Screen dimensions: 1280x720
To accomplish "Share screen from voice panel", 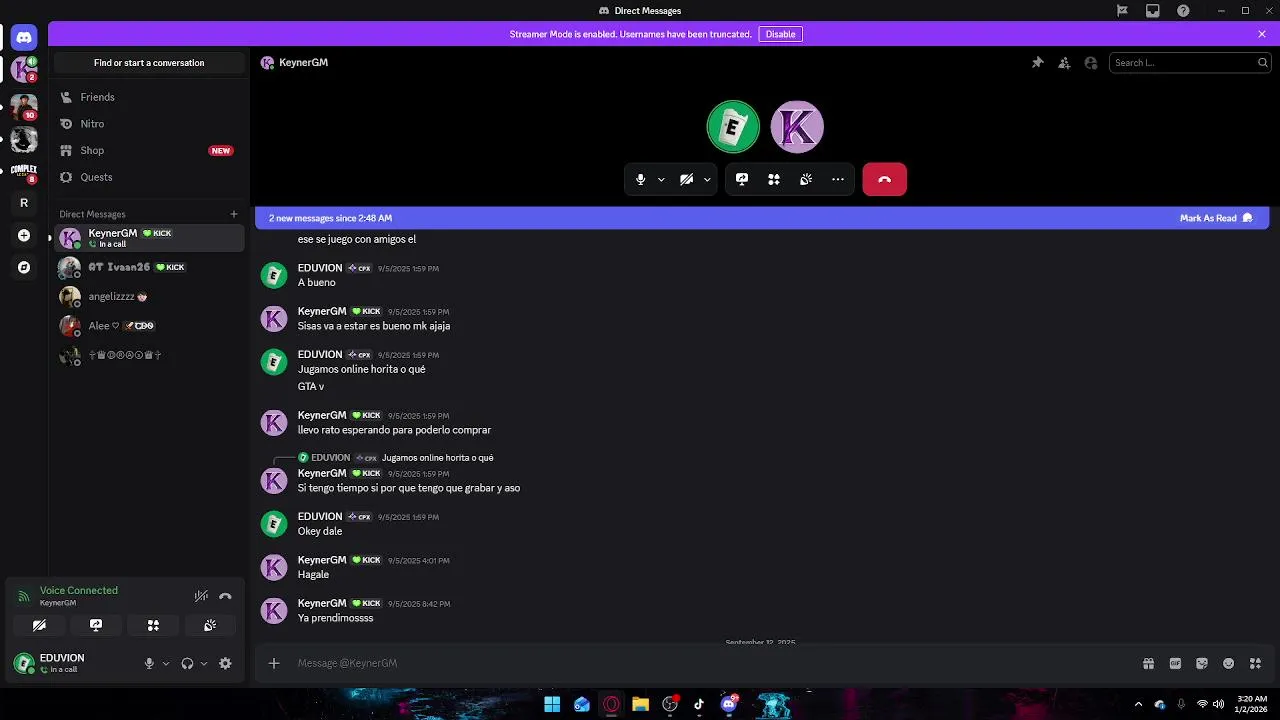I will click(96, 625).
